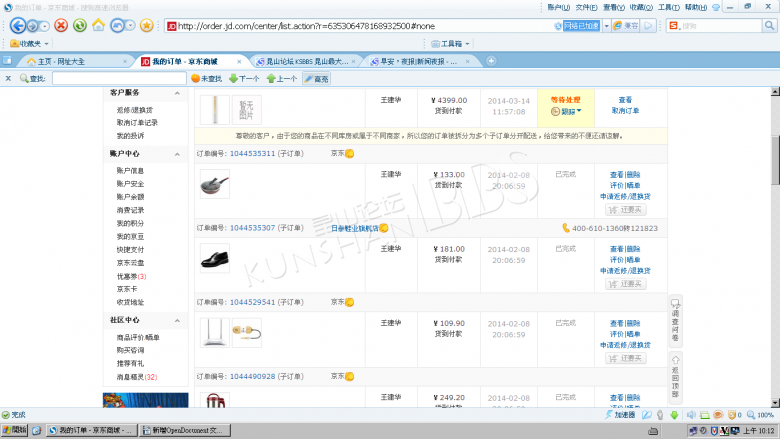
Task: Open the address bar dropdown arrow
Action: (x=606, y=26)
